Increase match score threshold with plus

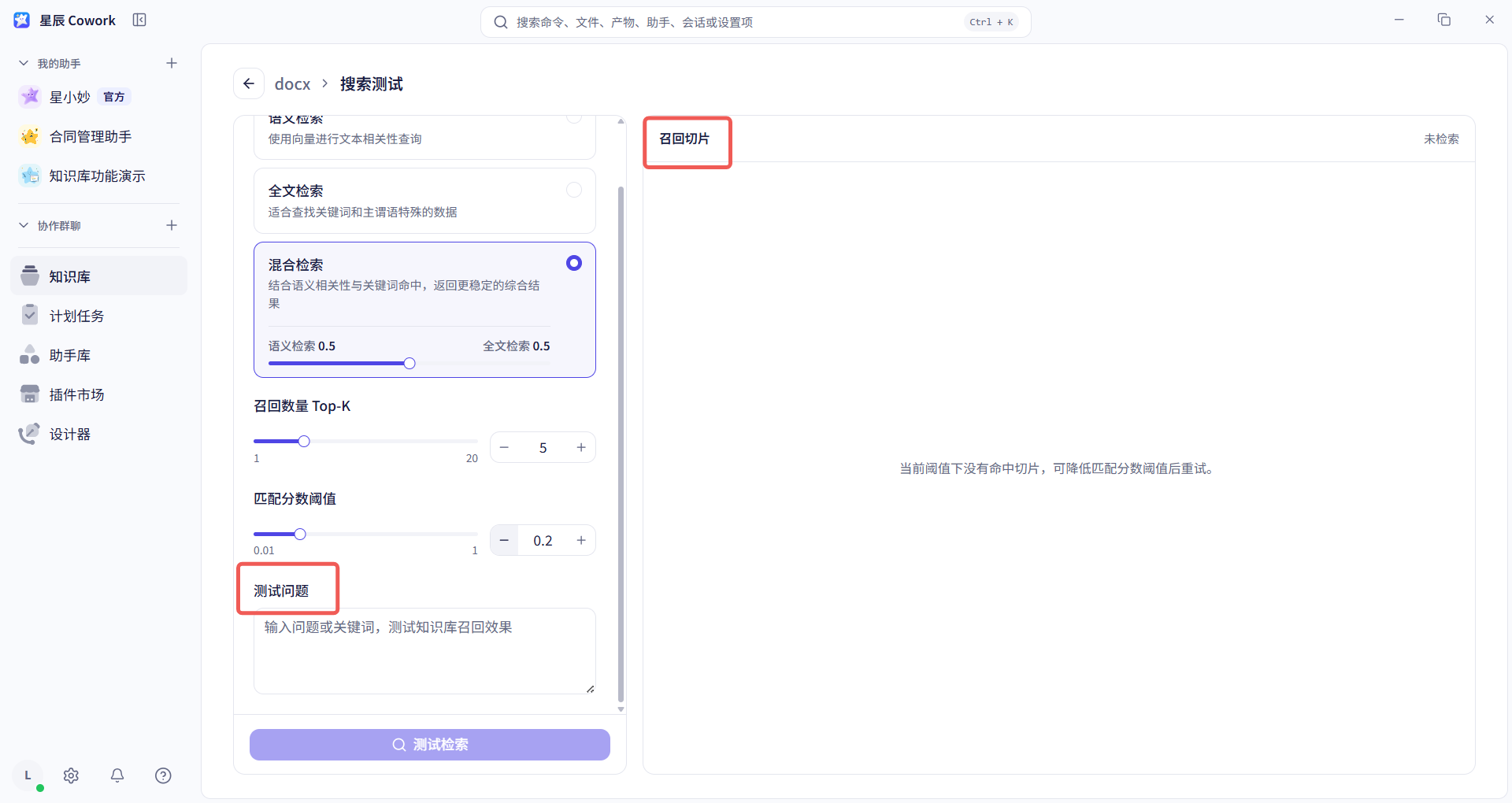[x=581, y=540]
